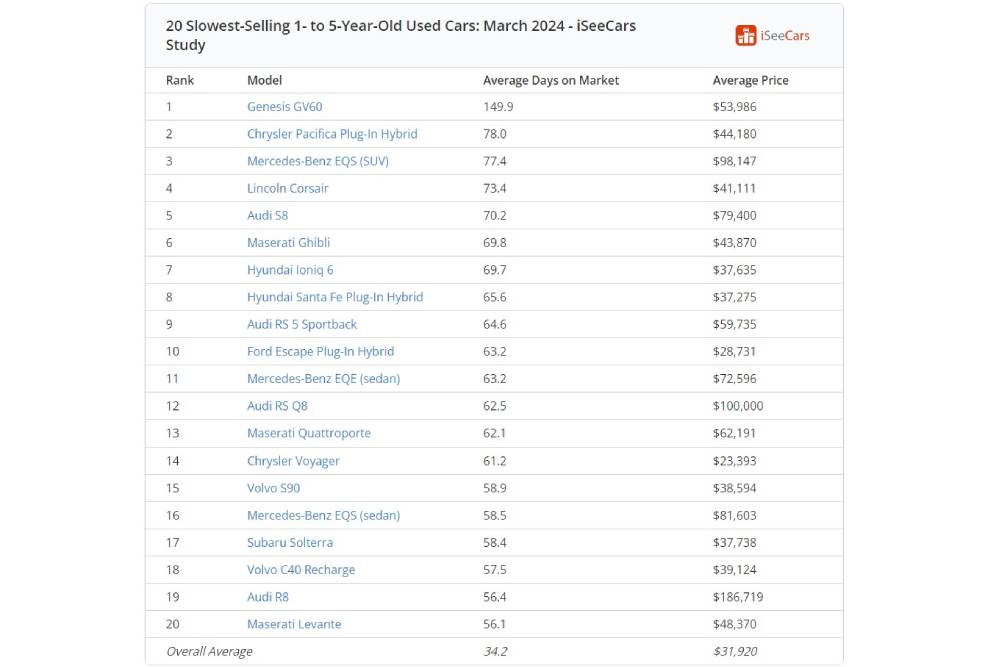Open the Lincoln Corsair link
Screen dimensions: 1000x667
(287, 188)
